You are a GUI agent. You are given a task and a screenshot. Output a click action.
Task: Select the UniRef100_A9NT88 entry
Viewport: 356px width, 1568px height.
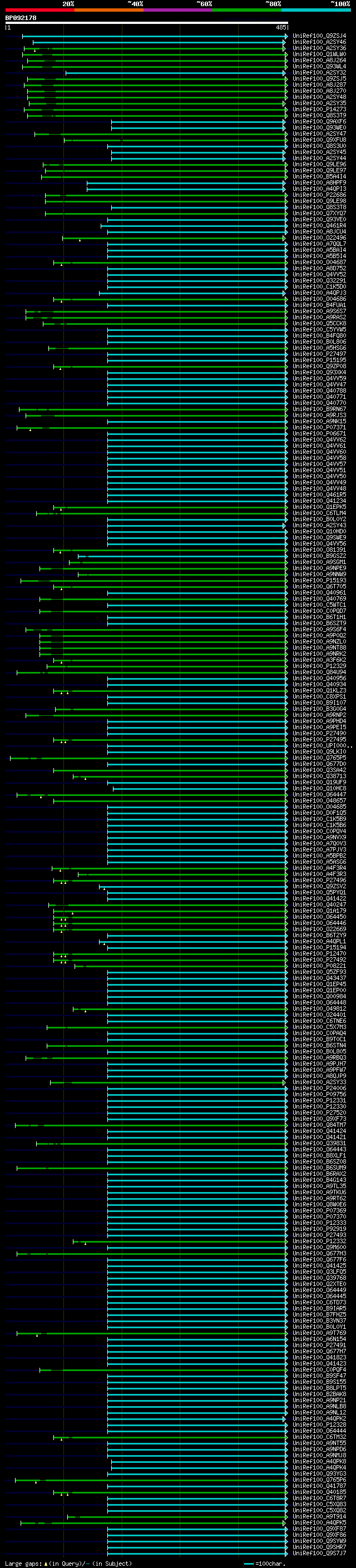click(319, 647)
